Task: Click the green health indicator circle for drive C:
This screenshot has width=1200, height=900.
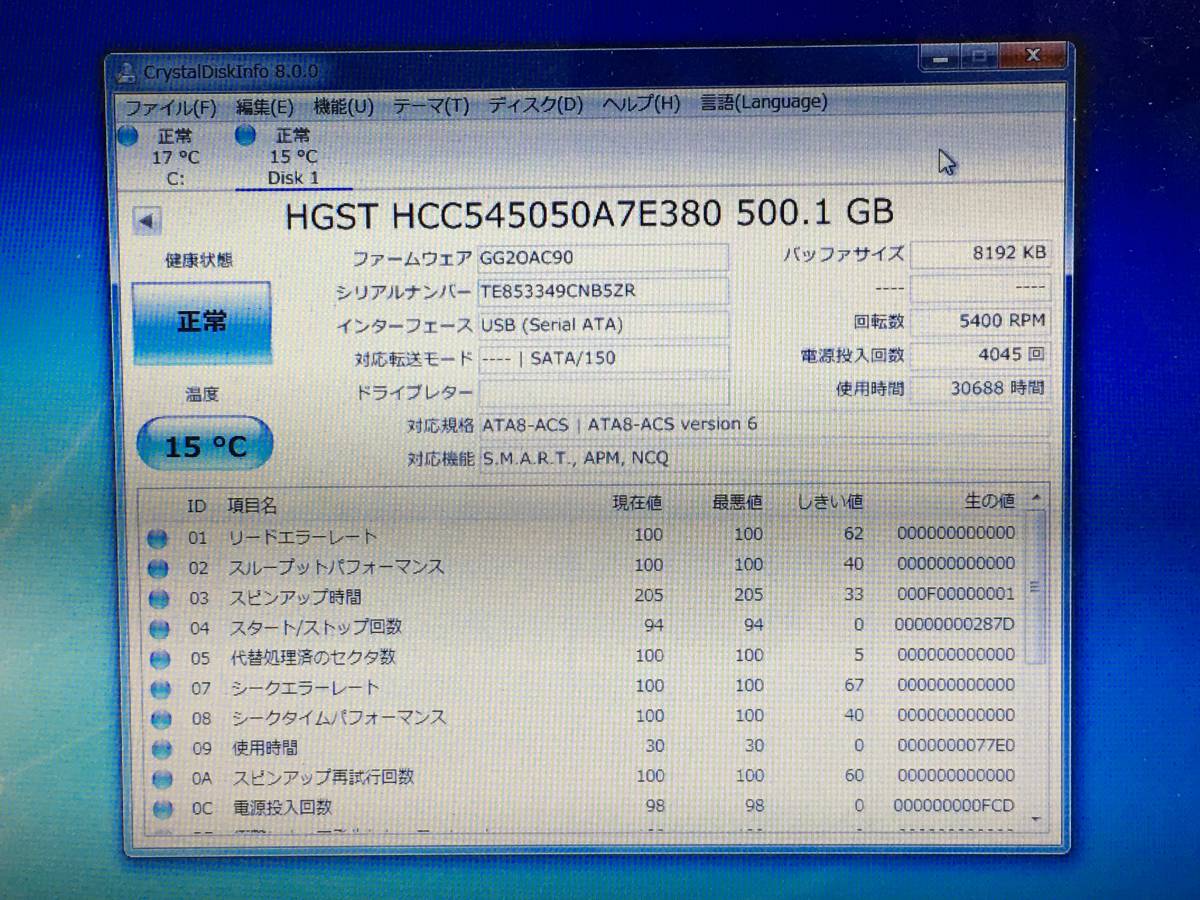Action: 129,136
